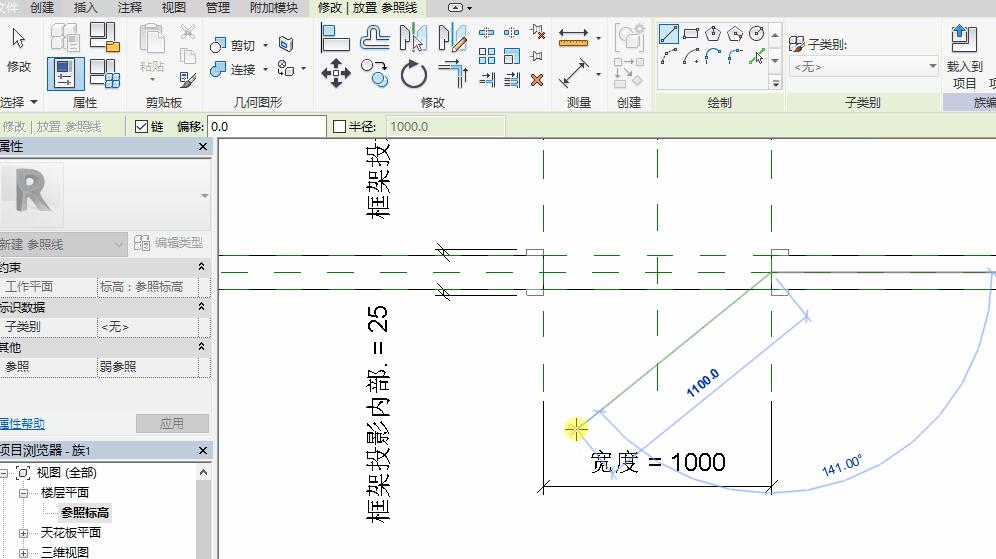Collapse the 约束 properties section

[x=201, y=267]
